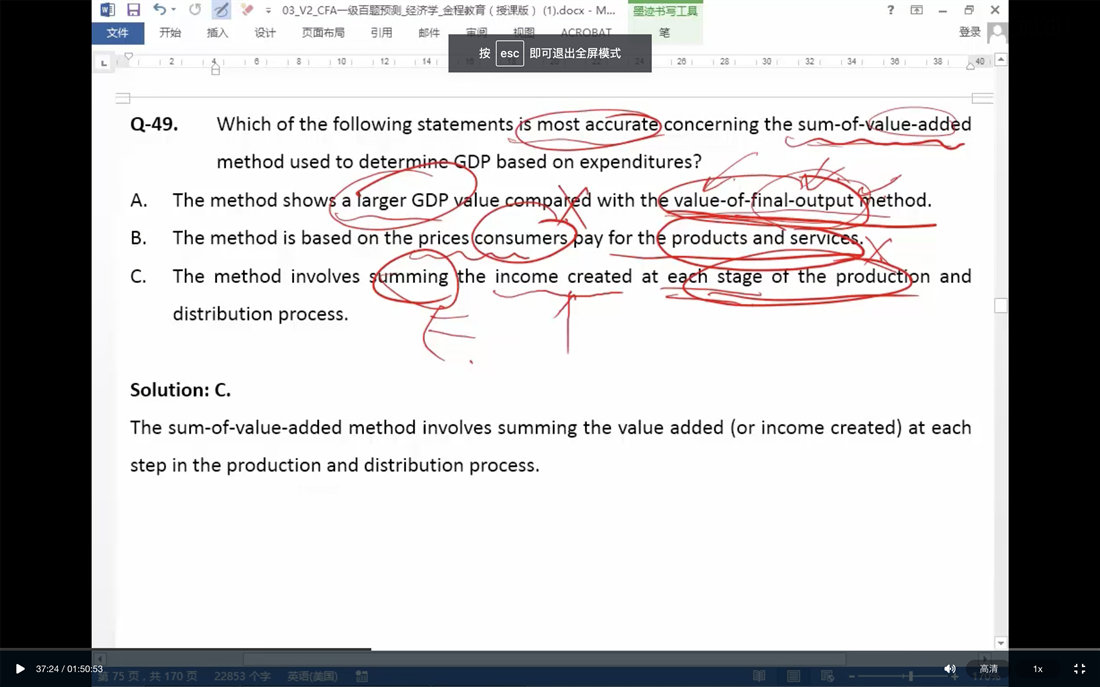Zoom in with the plus button

pos(955,676)
